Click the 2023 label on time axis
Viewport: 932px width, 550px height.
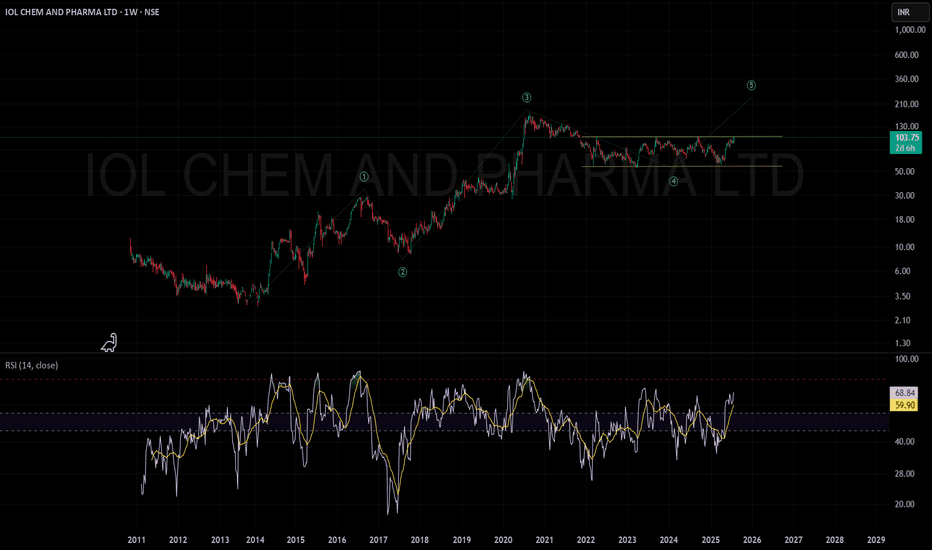[x=627, y=540]
